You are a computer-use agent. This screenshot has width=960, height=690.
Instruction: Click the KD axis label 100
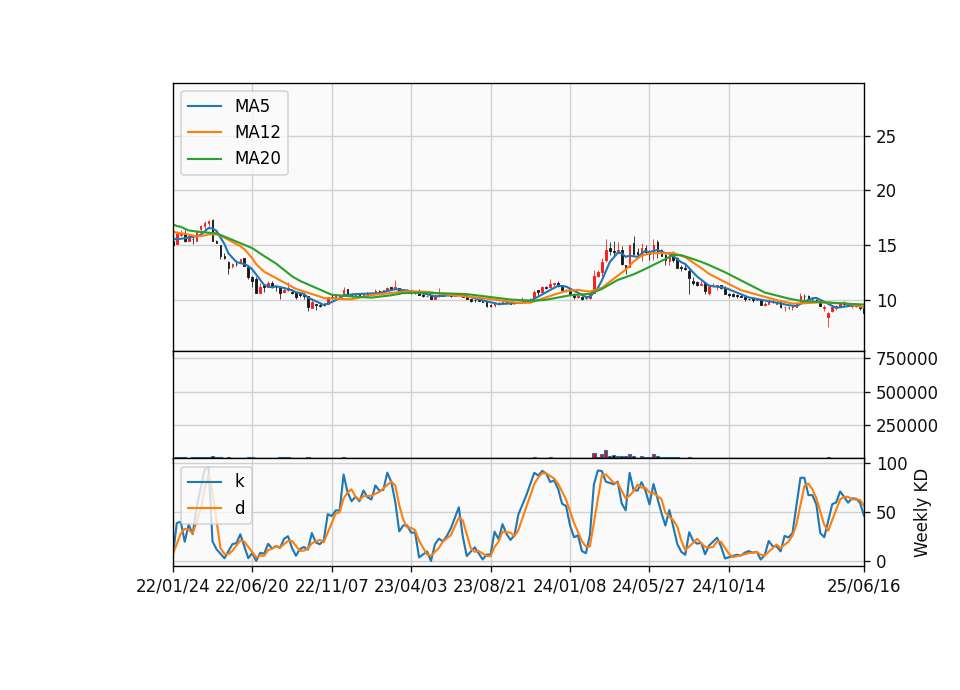(891, 463)
